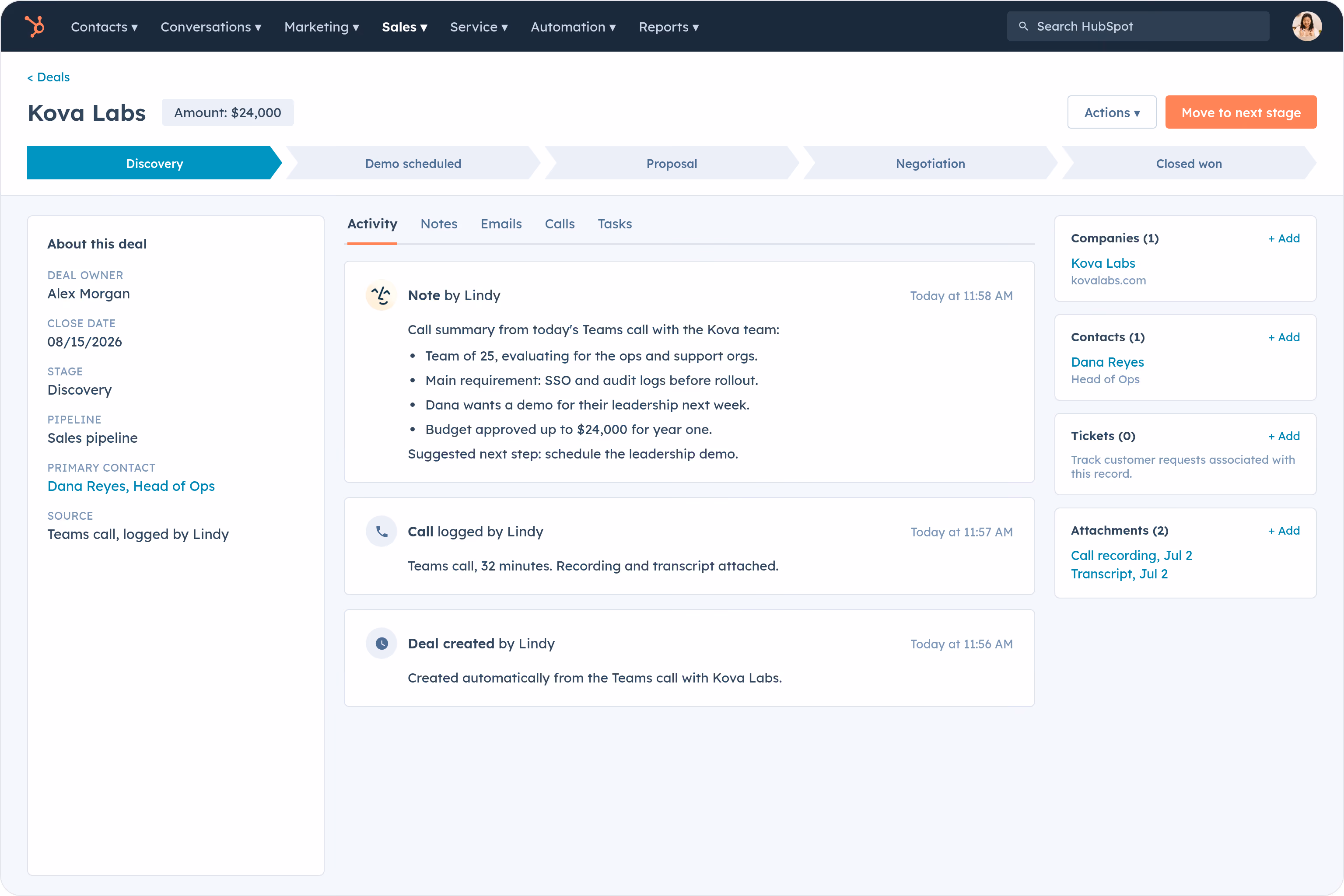Screen dimensions: 1344x896
Task: Click the search magnifier icon
Action: (1023, 26)
